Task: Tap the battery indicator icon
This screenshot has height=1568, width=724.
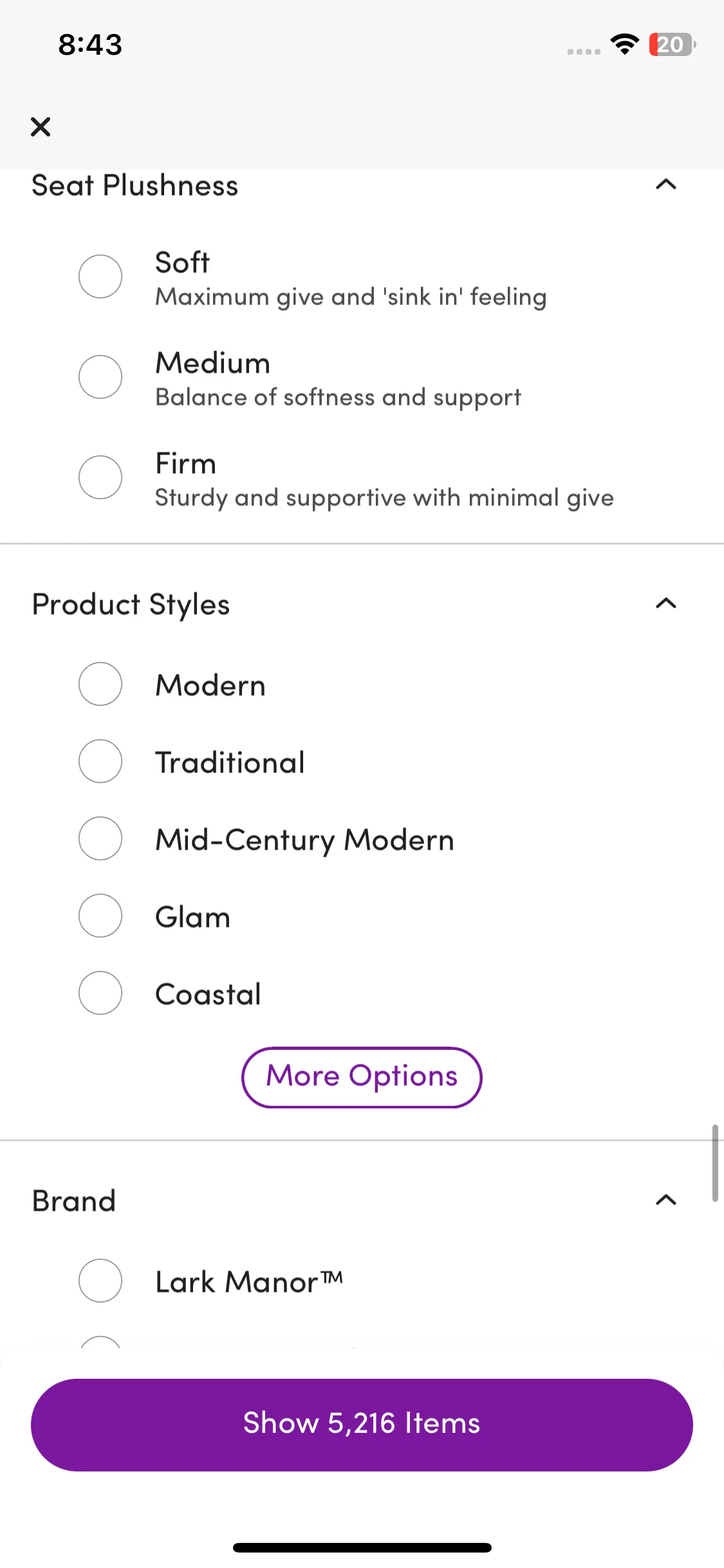Action: [672, 44]
